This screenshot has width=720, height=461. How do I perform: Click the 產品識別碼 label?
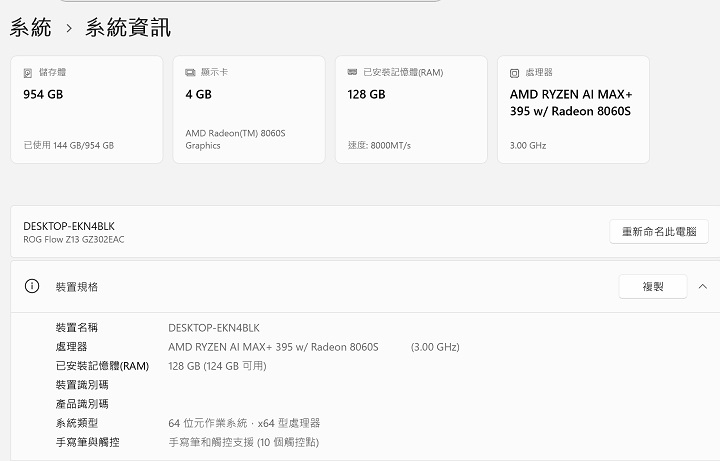pos(82,404)
